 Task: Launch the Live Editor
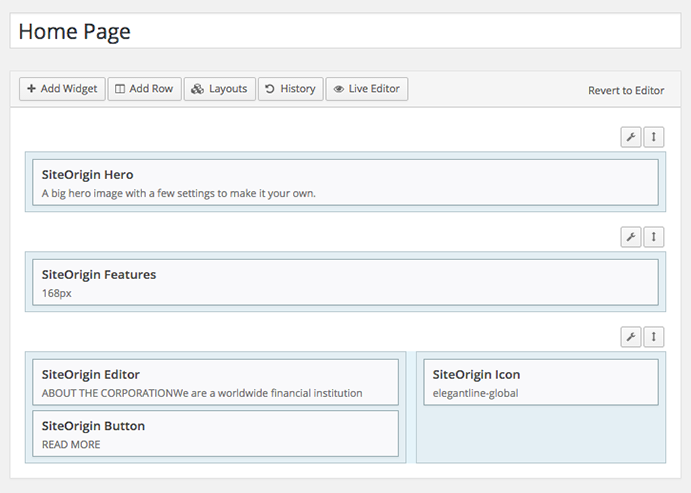367,89
